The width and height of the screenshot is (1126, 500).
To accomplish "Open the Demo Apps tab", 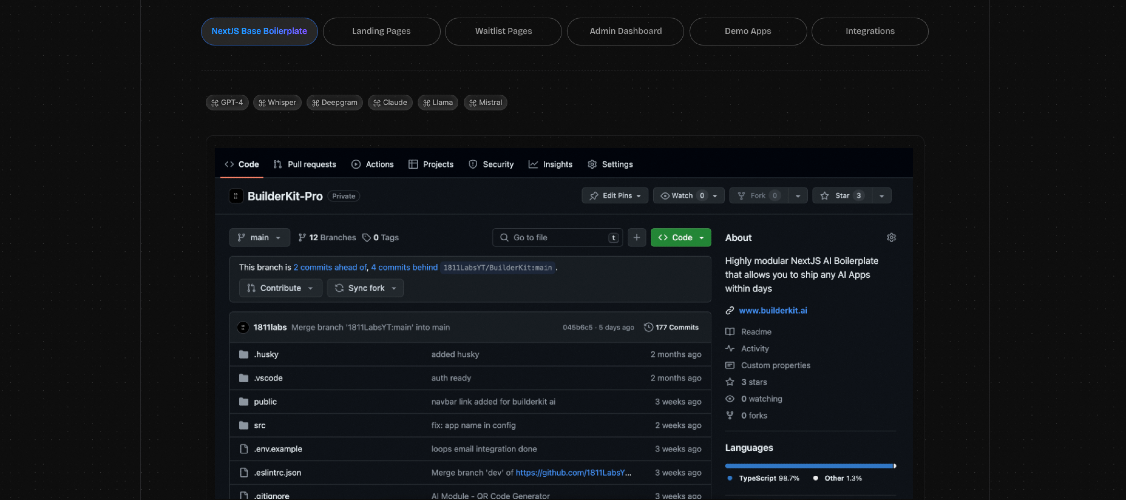I will point(748,32).
